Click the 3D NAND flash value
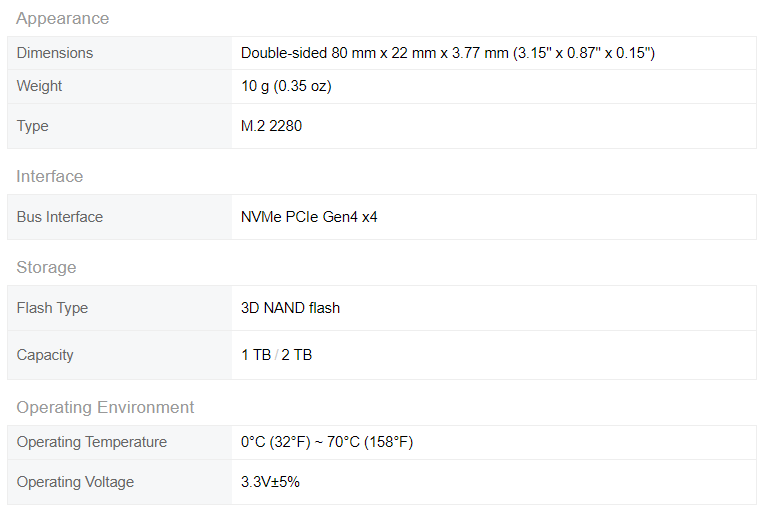Screen dimensions: 764x512 [290, 308]
